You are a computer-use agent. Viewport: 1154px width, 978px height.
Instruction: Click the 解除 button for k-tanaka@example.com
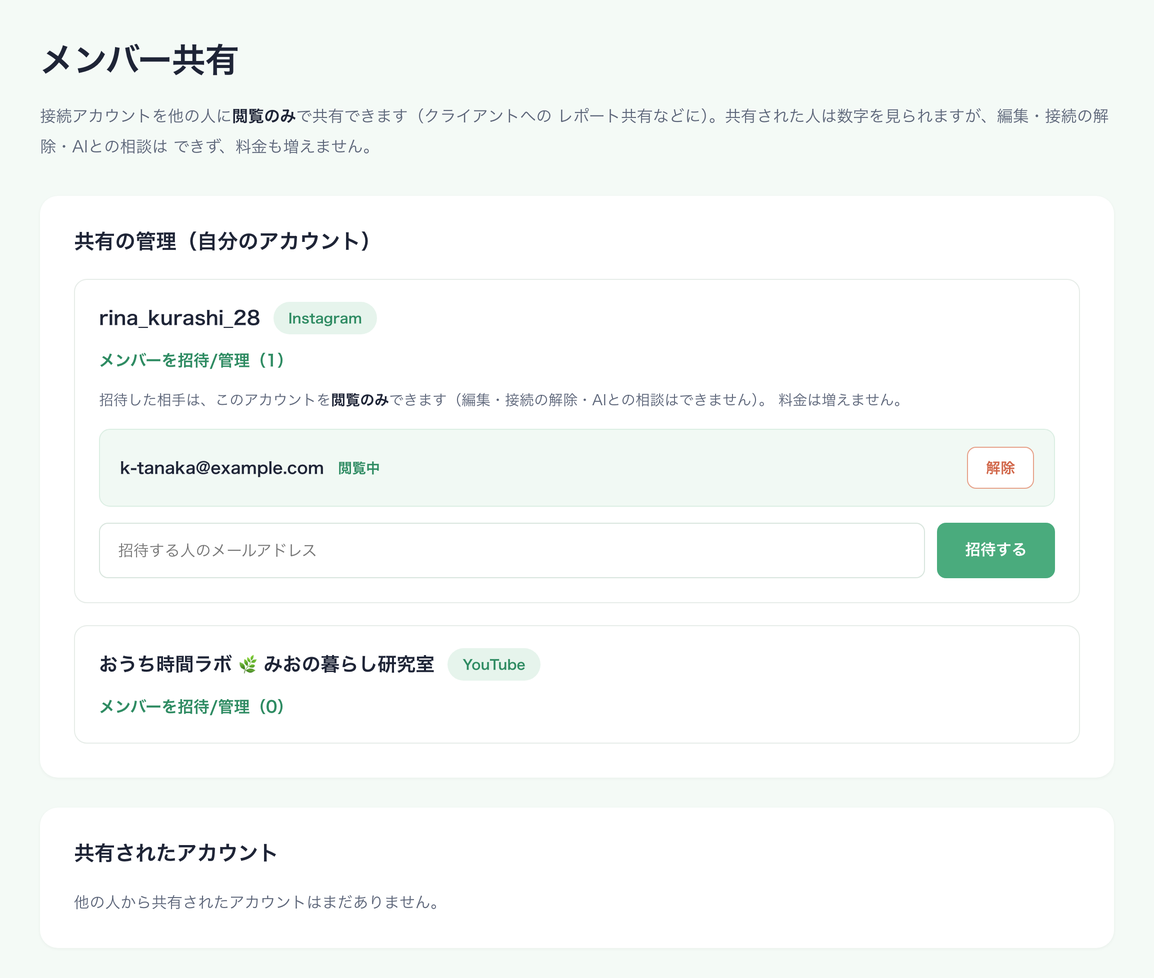click(999, 467)
